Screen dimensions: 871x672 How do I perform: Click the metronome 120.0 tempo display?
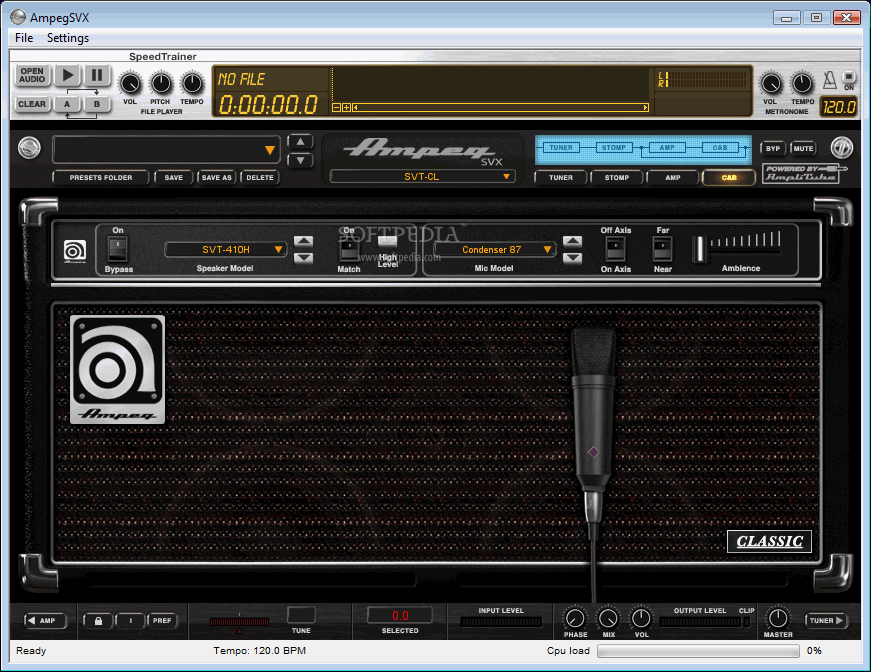pyautogui.click(x=838, y=107)
